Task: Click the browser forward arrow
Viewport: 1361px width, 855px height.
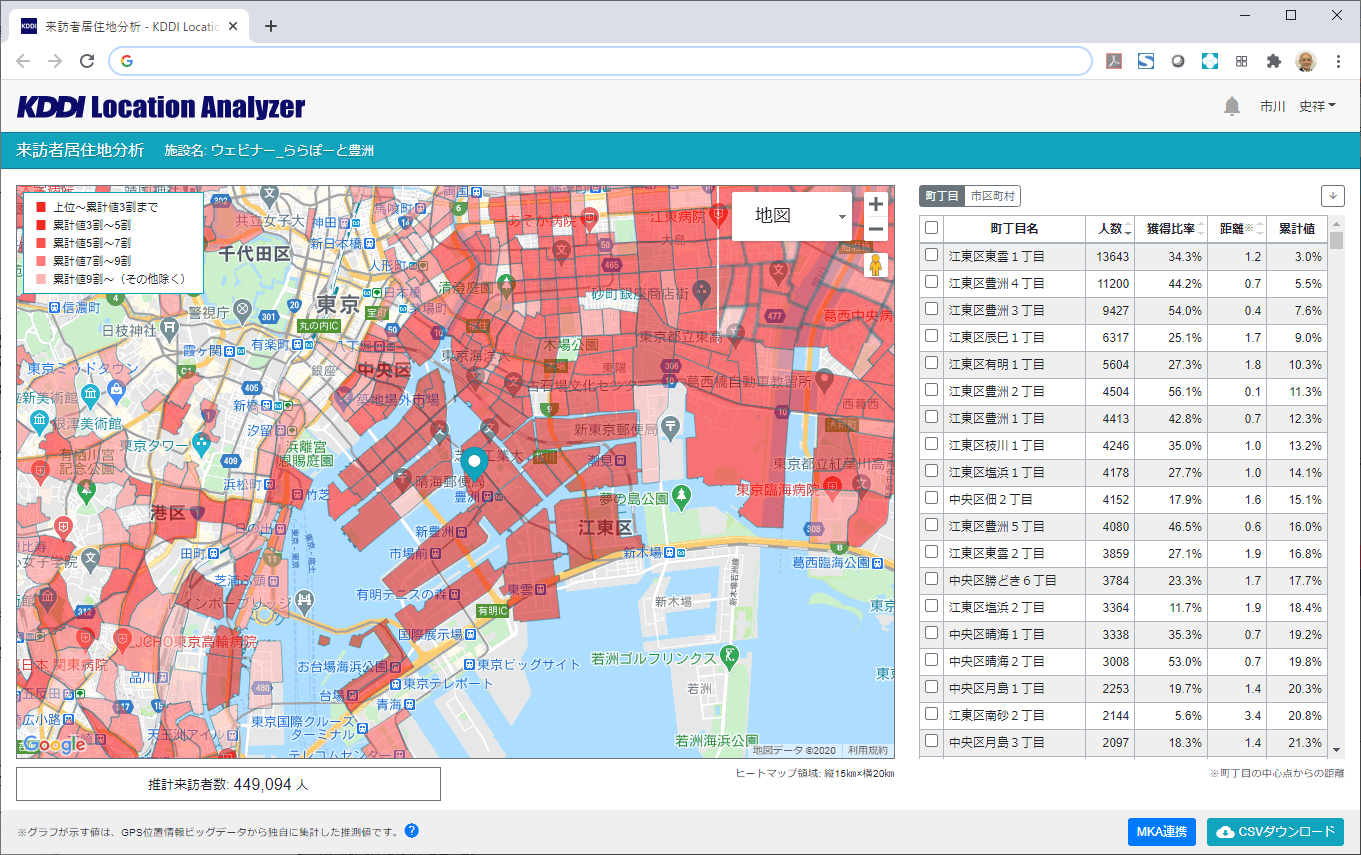Action: [55, 61]
